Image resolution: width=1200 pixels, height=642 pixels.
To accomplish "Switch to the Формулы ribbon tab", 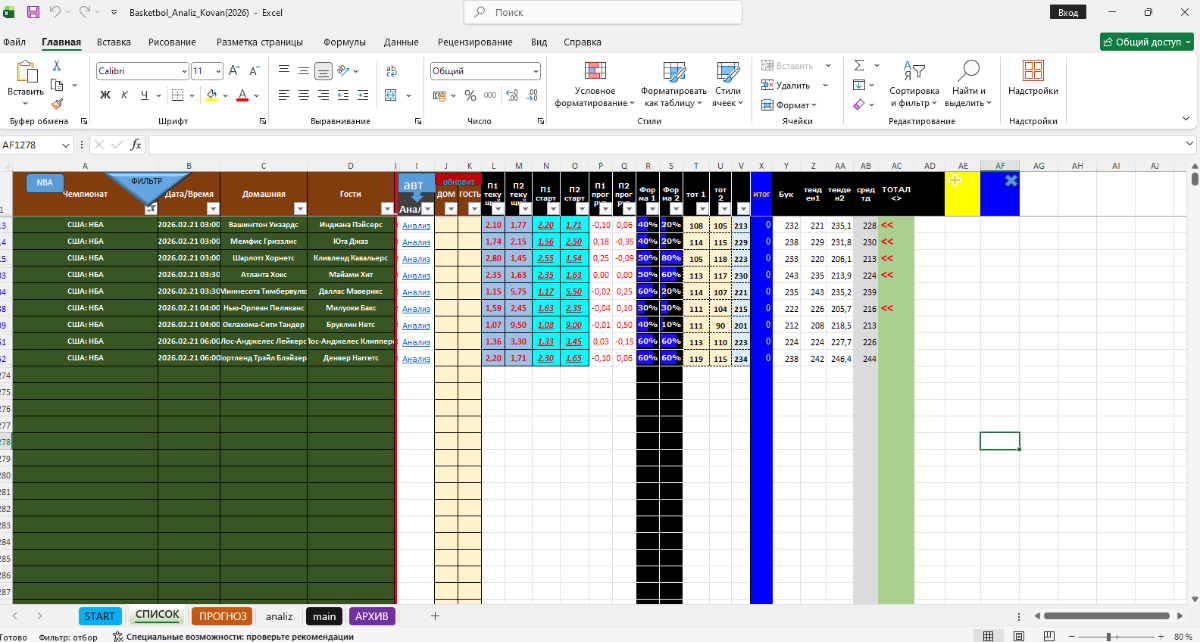I will click(x=343, y=42).
